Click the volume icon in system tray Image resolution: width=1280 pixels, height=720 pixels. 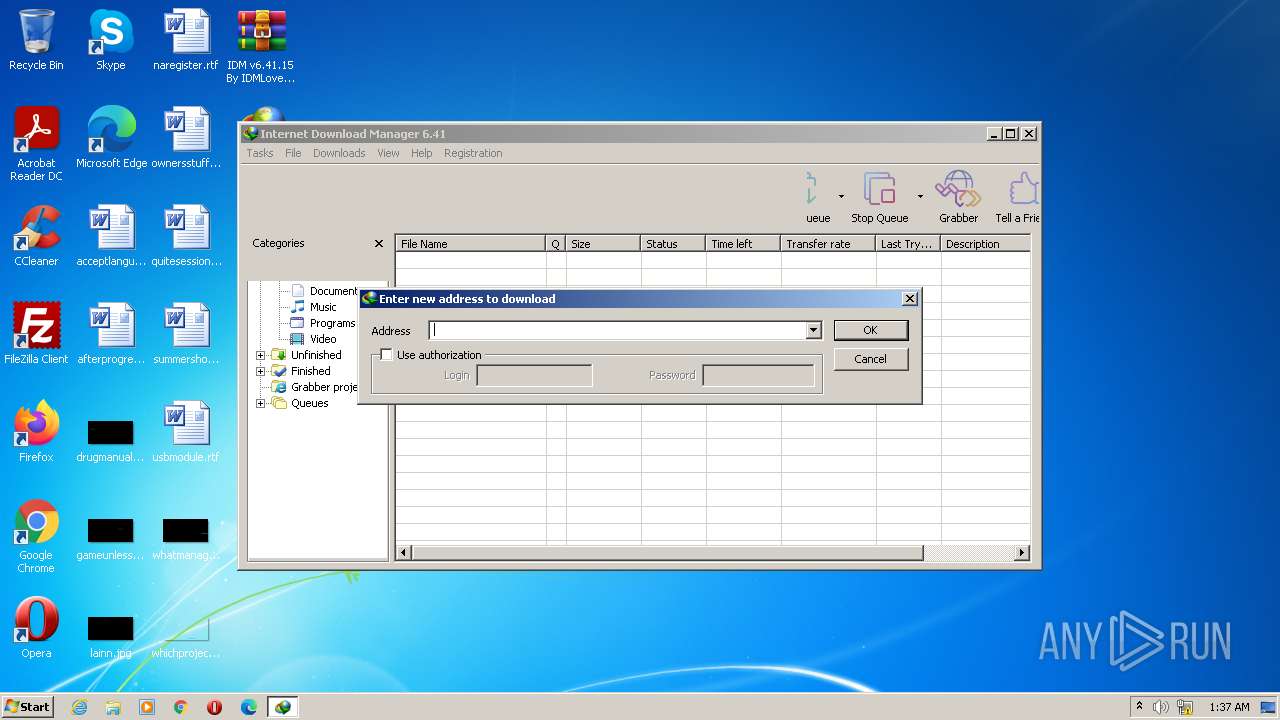pyautogui.click(x=1161, y=707)
